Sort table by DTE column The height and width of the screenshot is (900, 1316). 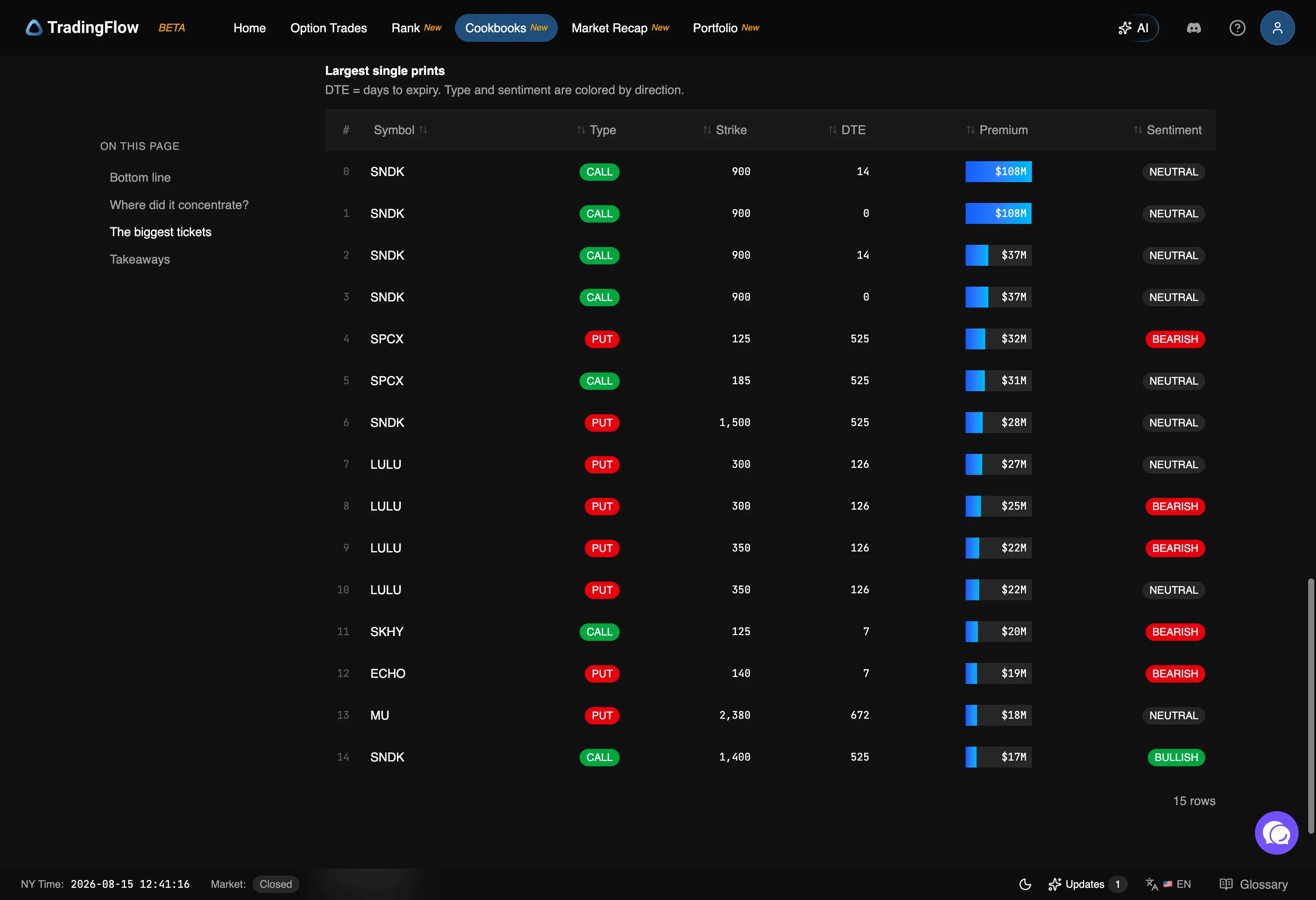(x=847, y=130)
